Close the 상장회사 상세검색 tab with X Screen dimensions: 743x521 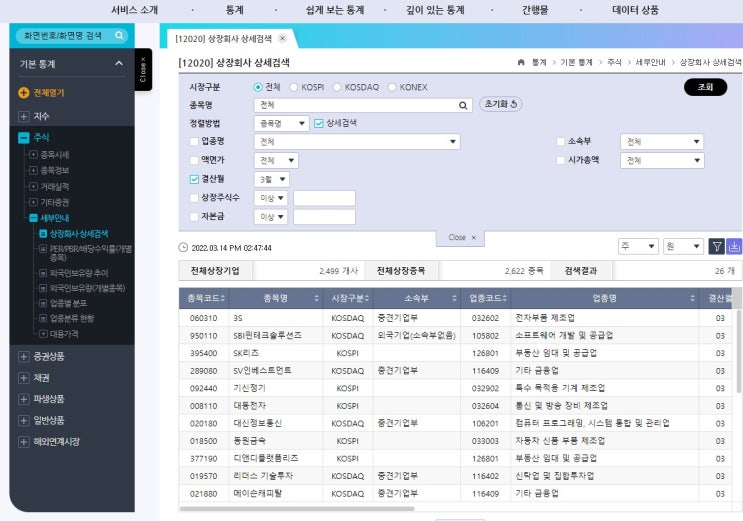tap(283, 38)
